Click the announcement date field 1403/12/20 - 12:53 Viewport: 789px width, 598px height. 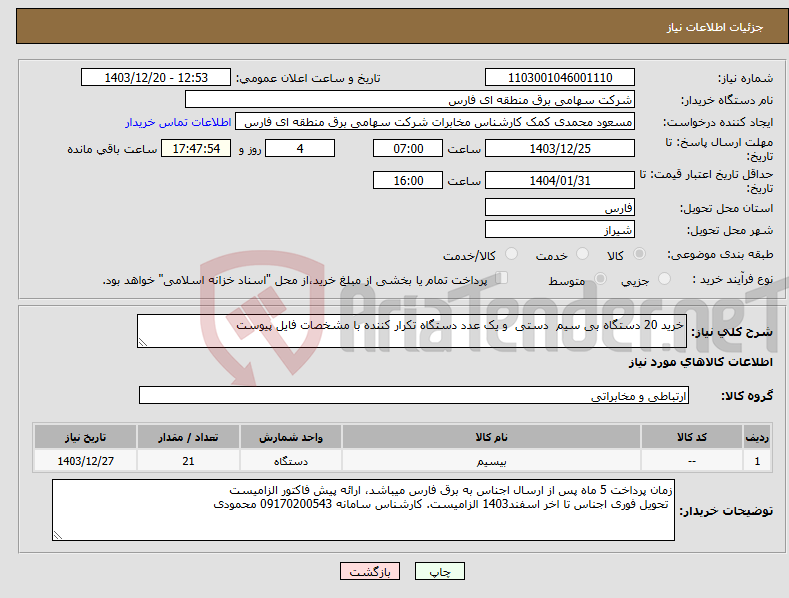pos(156,78)
